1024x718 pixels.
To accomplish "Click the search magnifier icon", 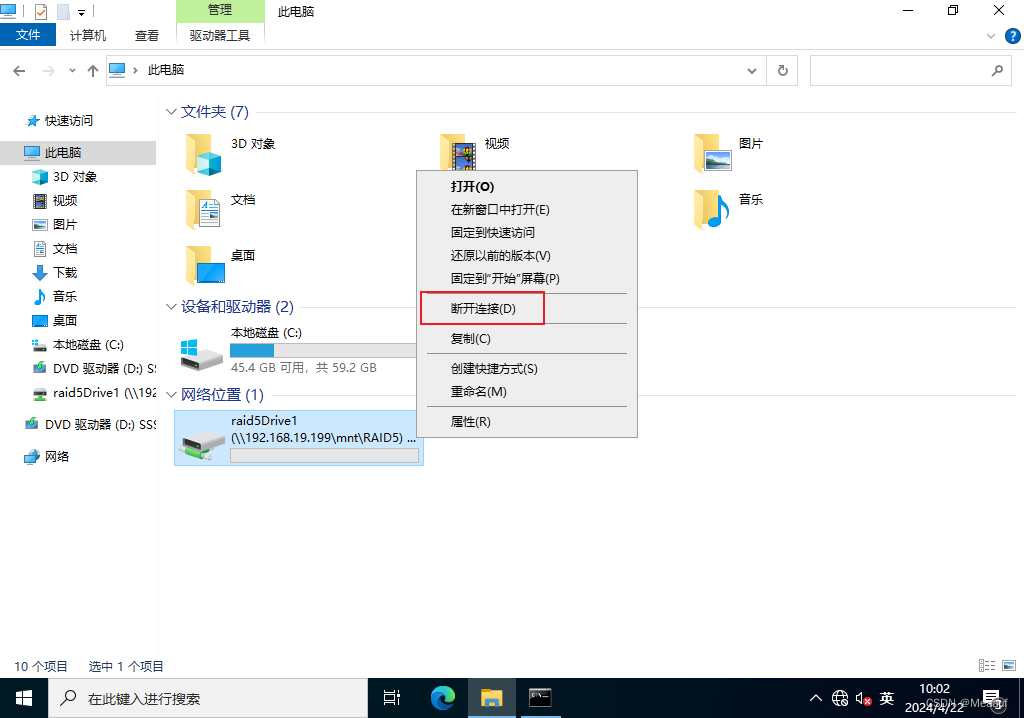I will tap(997, 71).
